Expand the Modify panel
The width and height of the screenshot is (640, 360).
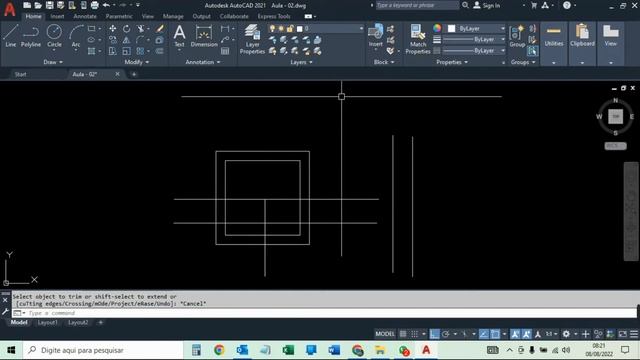[137, 62]
